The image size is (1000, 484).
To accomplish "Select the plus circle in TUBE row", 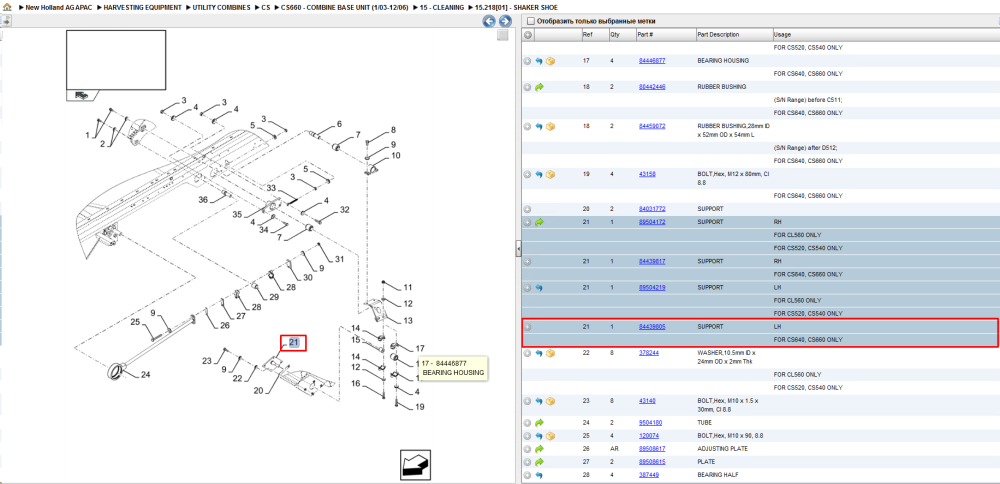I will (527, 423).
